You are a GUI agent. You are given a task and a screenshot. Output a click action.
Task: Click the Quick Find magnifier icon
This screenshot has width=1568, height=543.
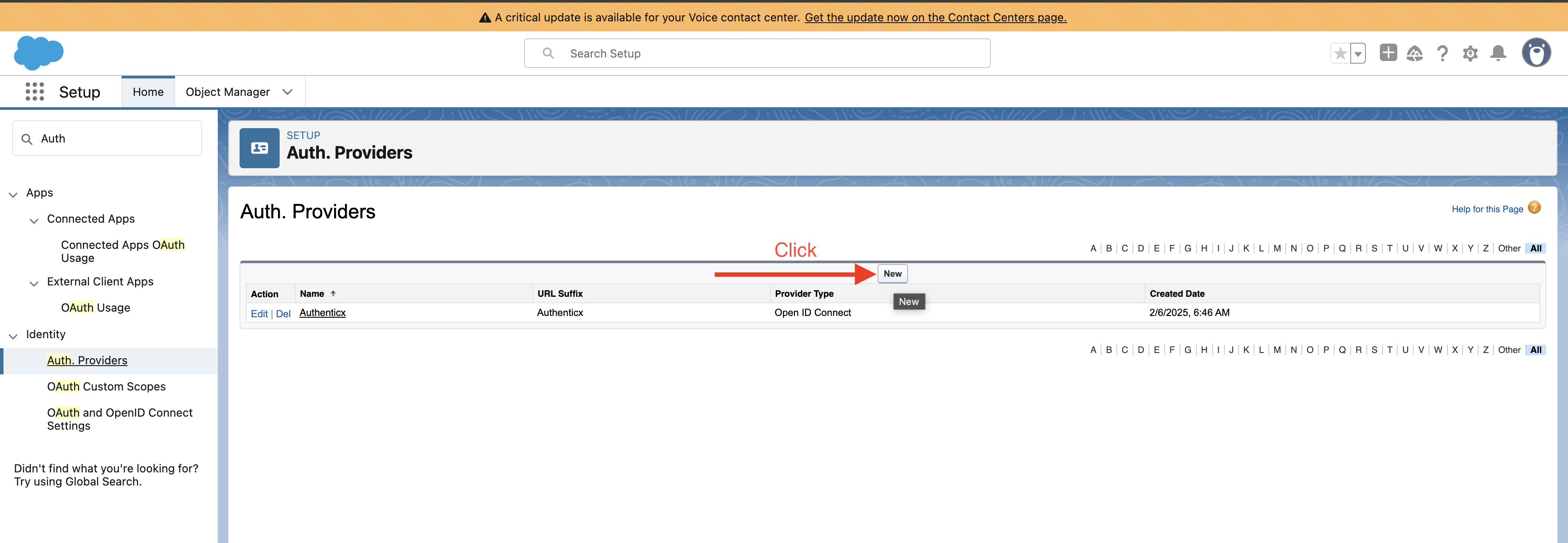click(x=27, y=139)
